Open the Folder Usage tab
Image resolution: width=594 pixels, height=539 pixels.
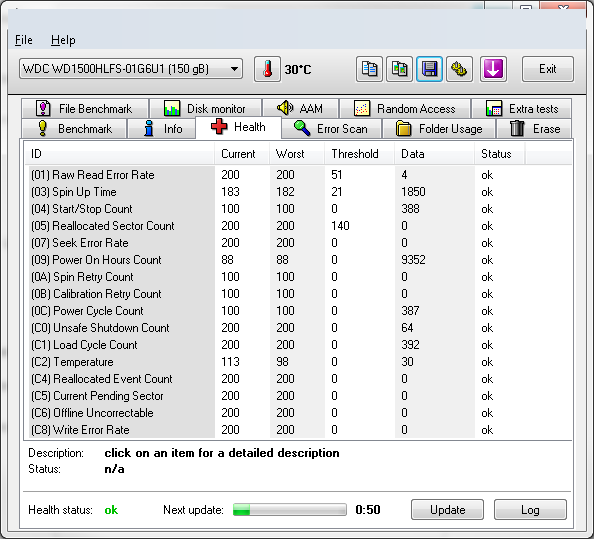click(439, 129)
